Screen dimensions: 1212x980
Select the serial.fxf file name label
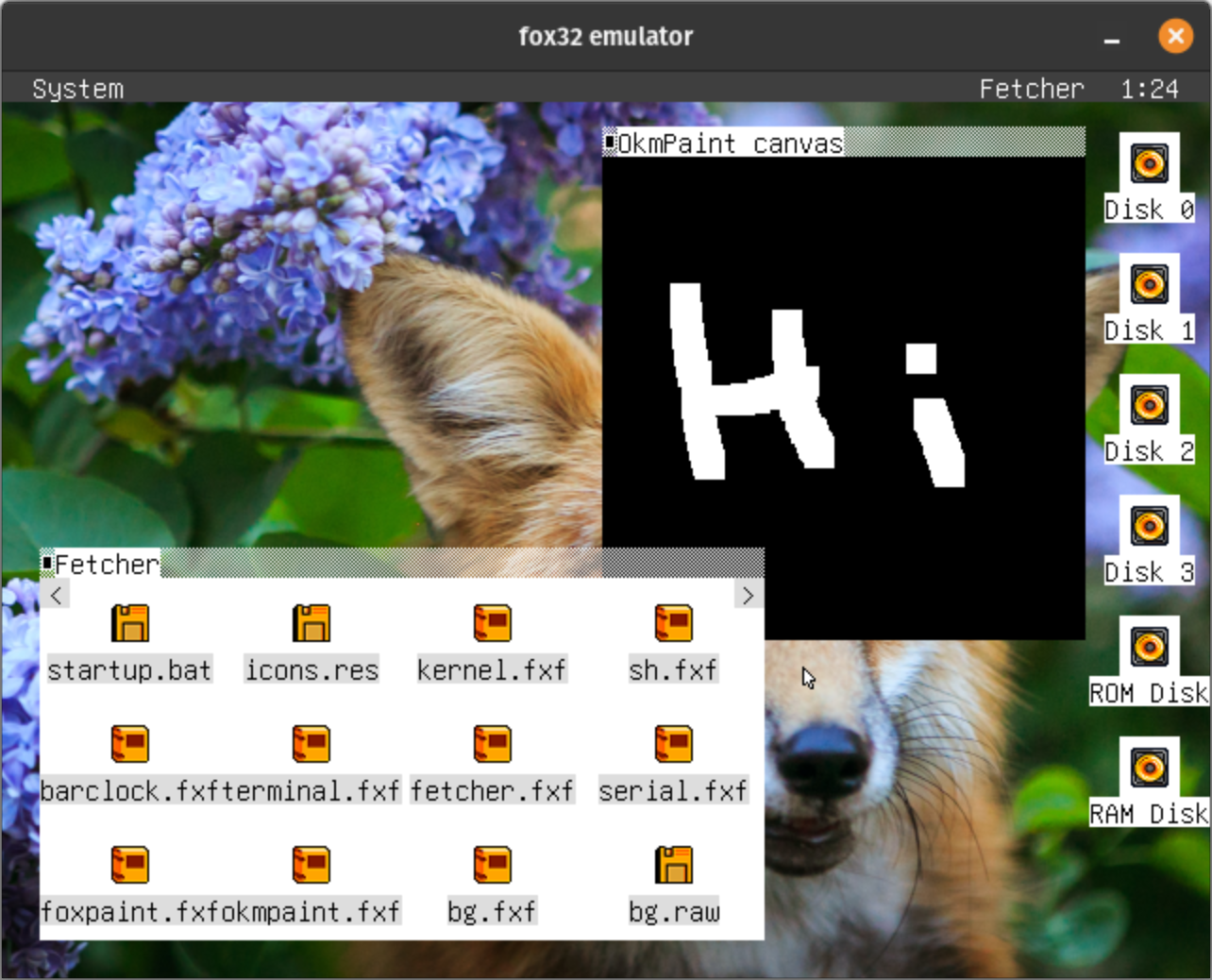click(x=674, y=790)
